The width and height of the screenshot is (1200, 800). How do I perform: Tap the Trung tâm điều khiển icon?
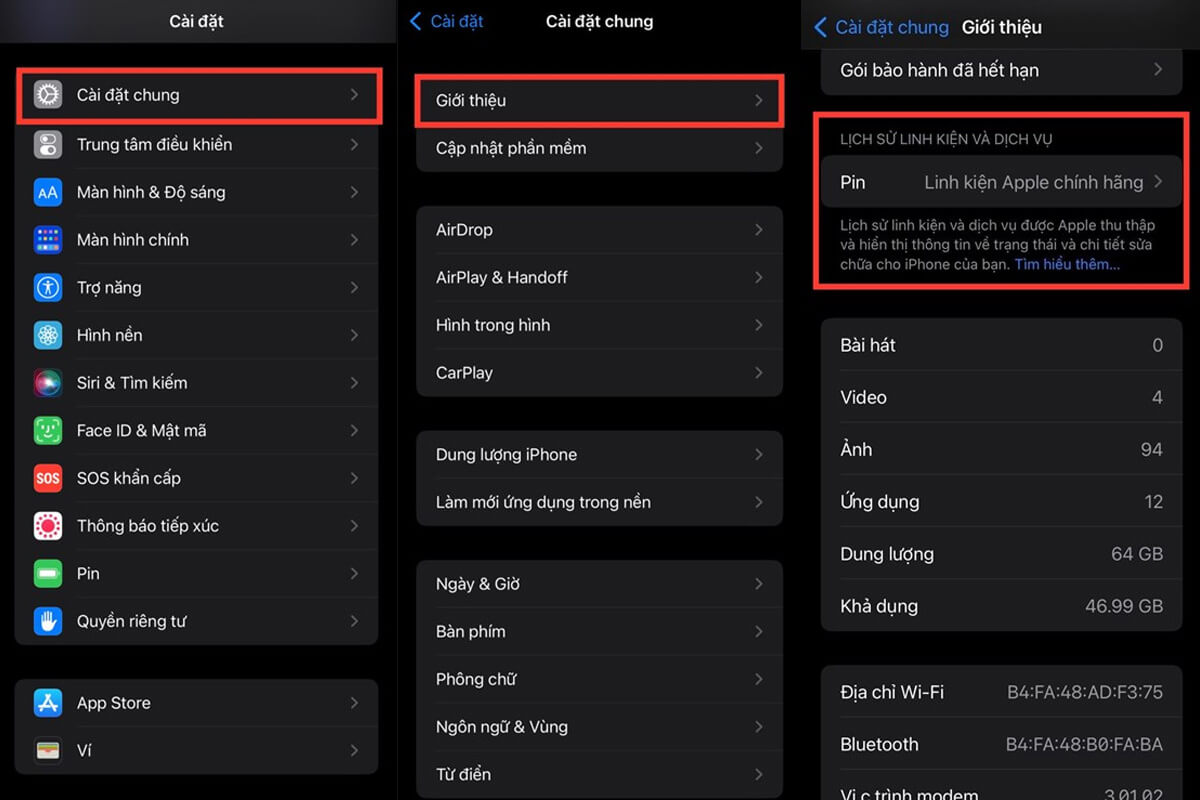[48, 144]
